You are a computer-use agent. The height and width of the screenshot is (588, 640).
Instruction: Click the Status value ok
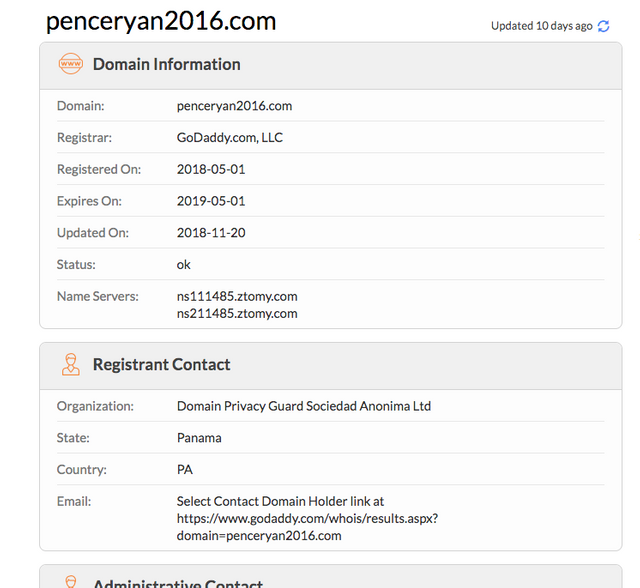point(184,265)
